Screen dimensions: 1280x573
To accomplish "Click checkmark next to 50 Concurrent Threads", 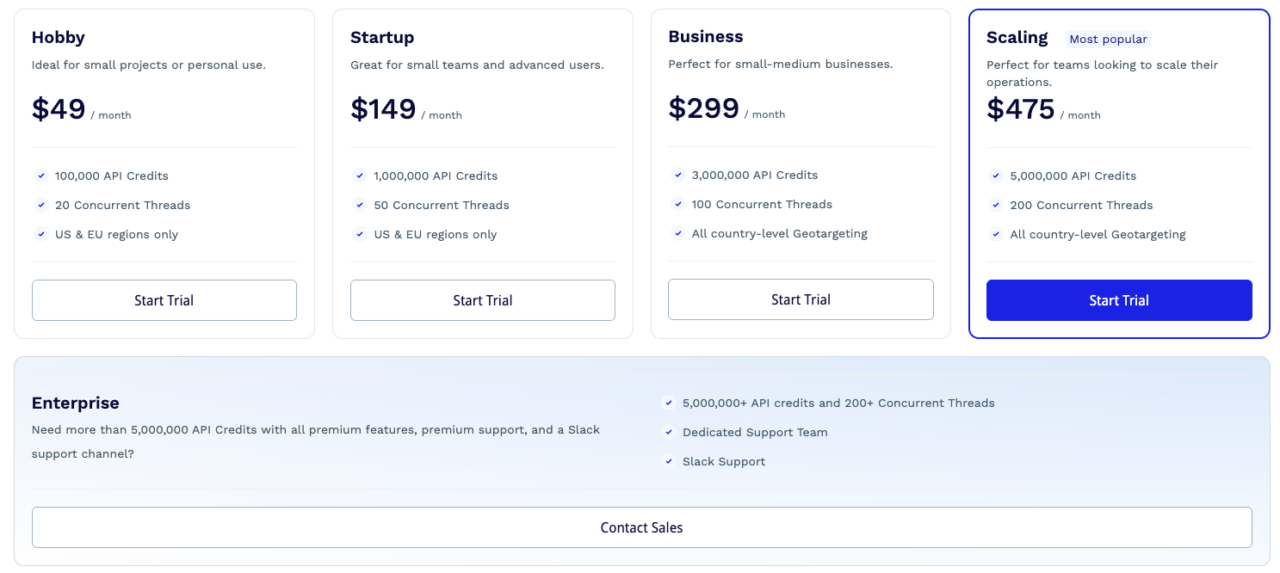I will point(360,205).
